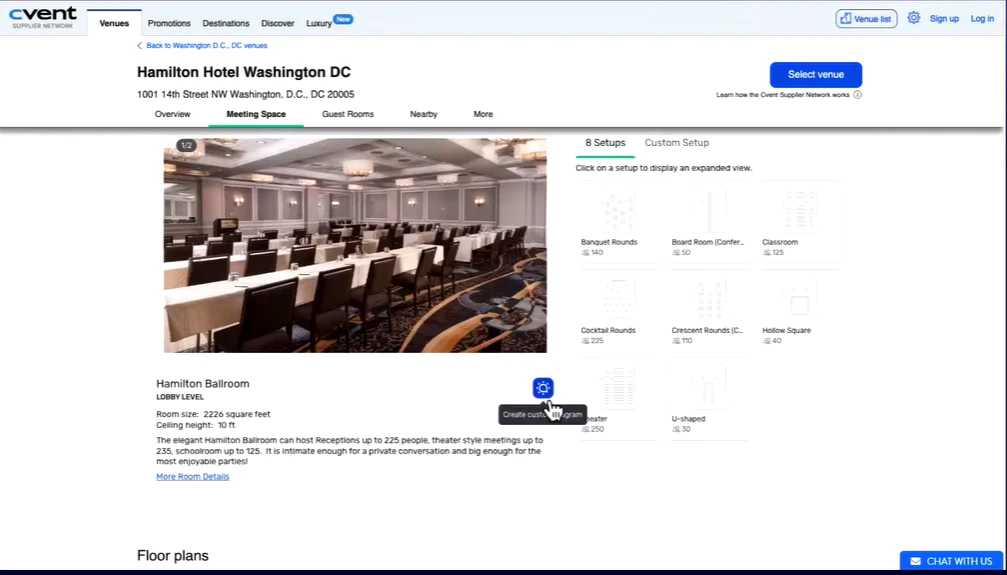Click the info icon beside Cvent Supplier Network works
Image resolution: width=1007 pixels, height=575 pixels.
tap(857, 94)
